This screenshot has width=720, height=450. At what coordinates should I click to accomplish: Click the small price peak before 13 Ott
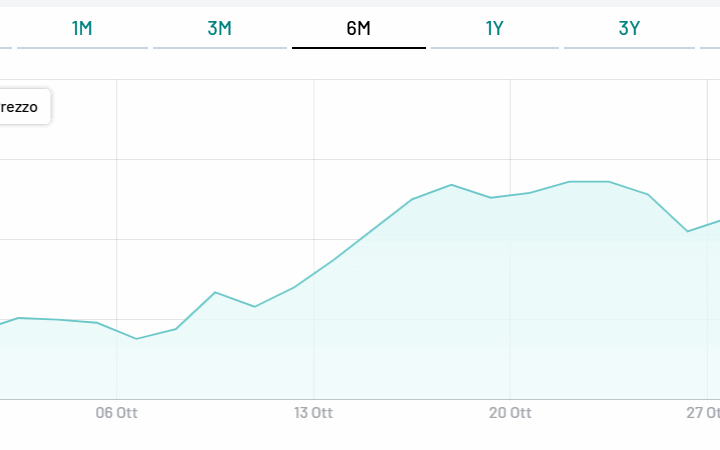pos(215,292)
